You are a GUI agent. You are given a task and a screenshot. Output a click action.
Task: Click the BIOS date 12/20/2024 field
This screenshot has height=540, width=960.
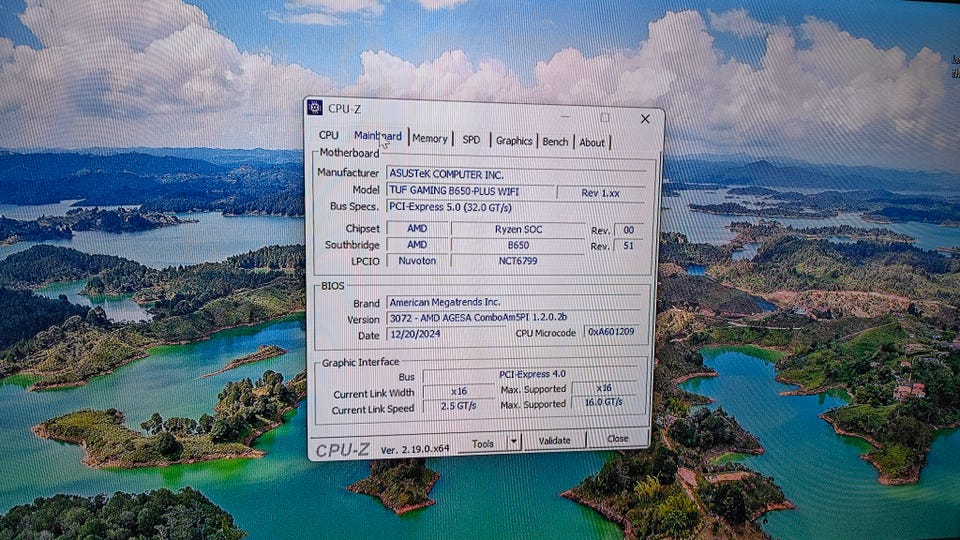pyautogui.click(x=447, y=334)
